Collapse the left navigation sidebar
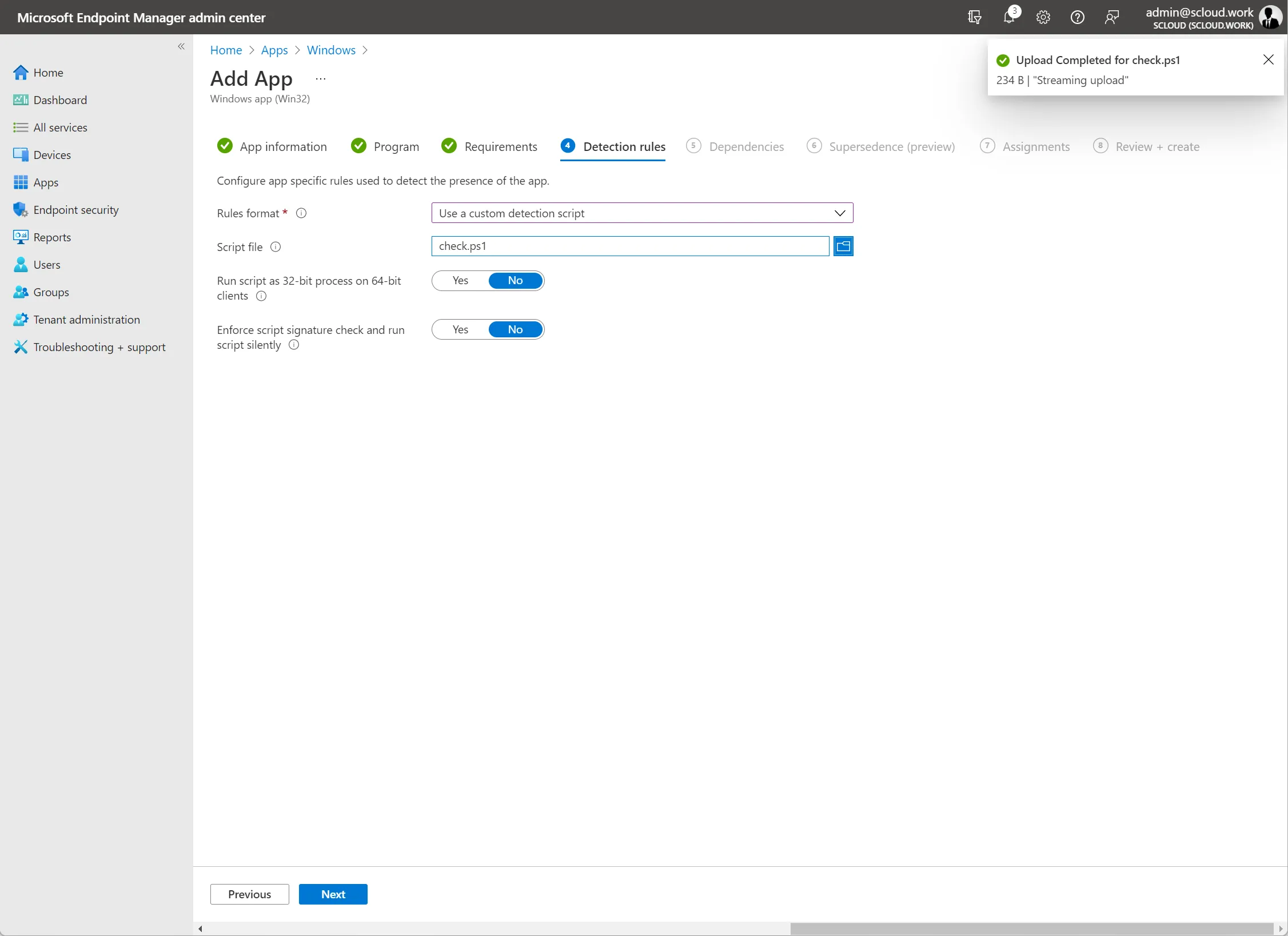The height and width of the screenshot is (936, 1288). (x=181, y=47)
